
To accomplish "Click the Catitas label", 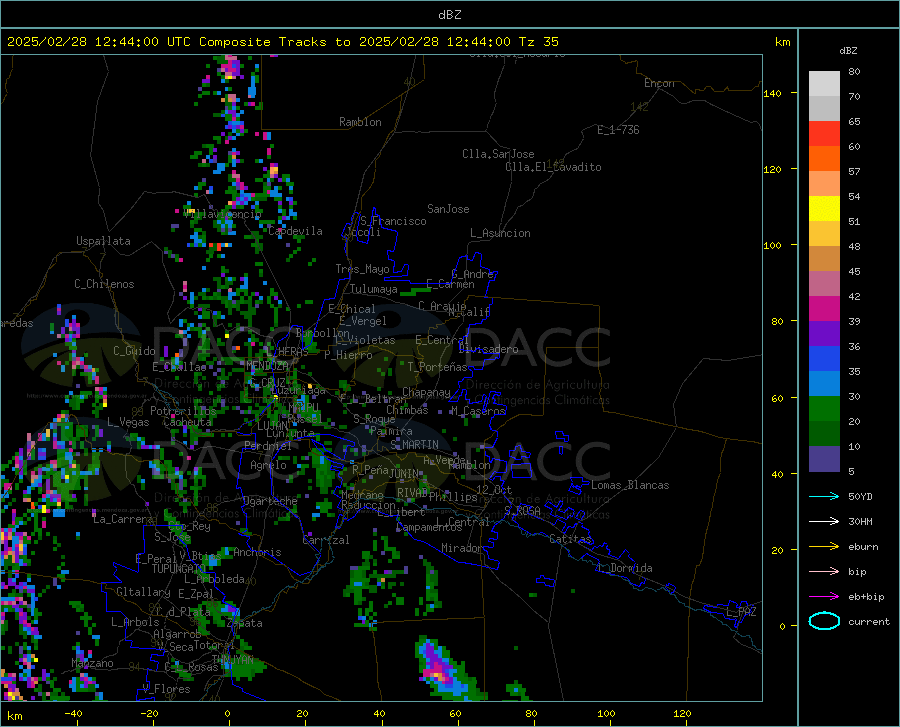I will (x=571, y=539).
